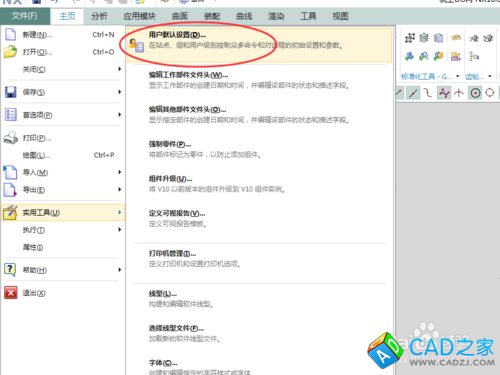Choose 强制零件(P)... entry
This screenshot has width=500, height=375.
259,149
